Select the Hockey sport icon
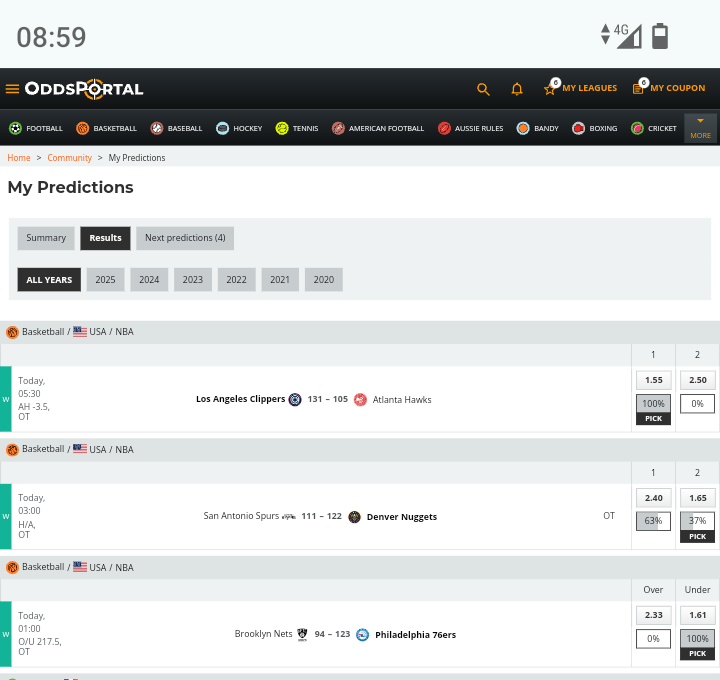 pos(222,128)
